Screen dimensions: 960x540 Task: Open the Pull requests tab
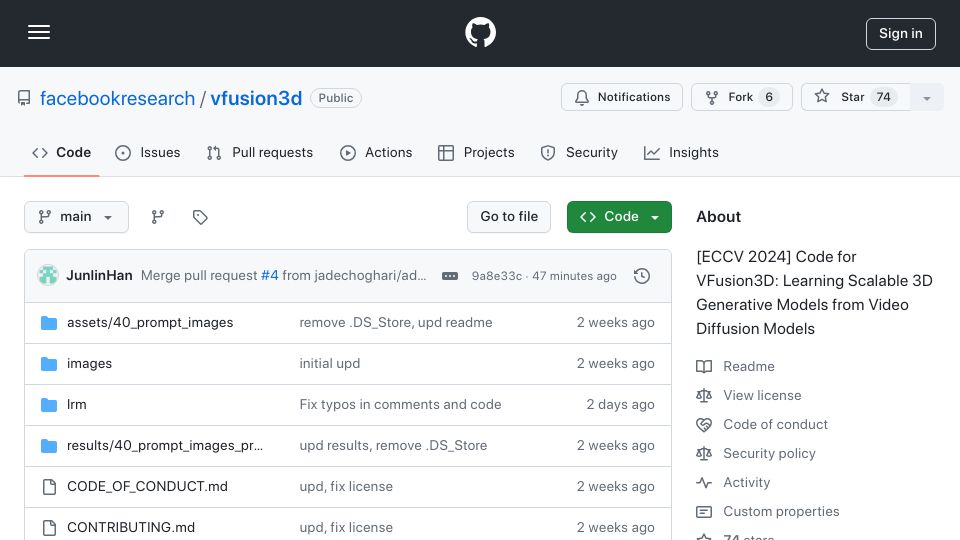coord(260,152)
